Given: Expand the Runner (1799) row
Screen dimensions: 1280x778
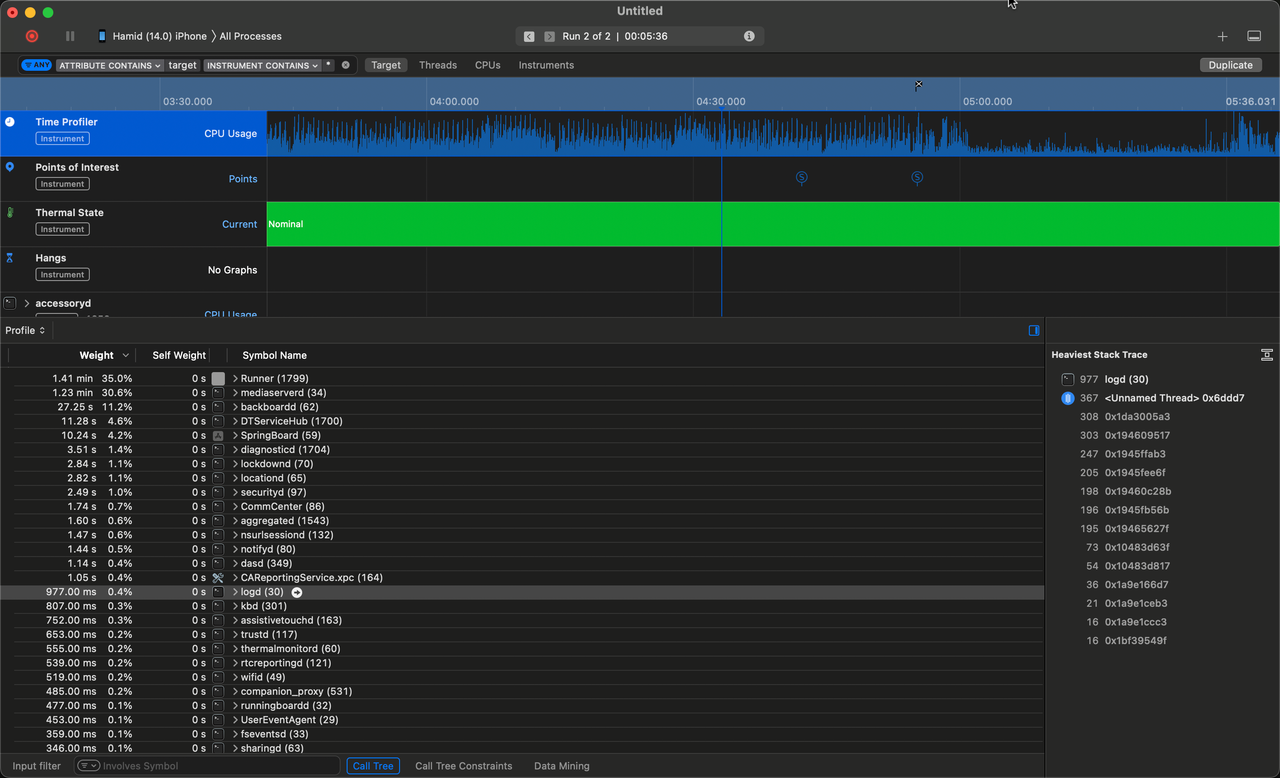Looking at the screenshot, I should [236, 379].
